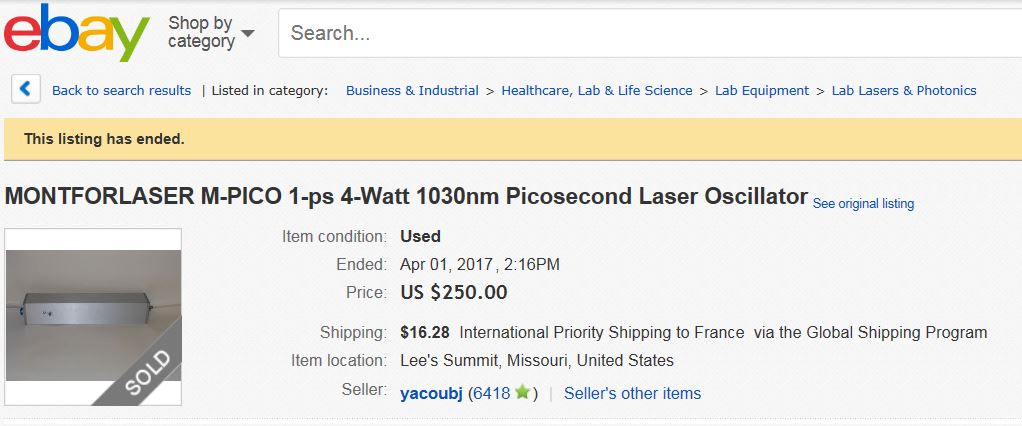This screenshot has width=1022, height=426.
Task: Select the Lab Lasers & Photonics breadcrumb
Action: [x=904, y=90]
